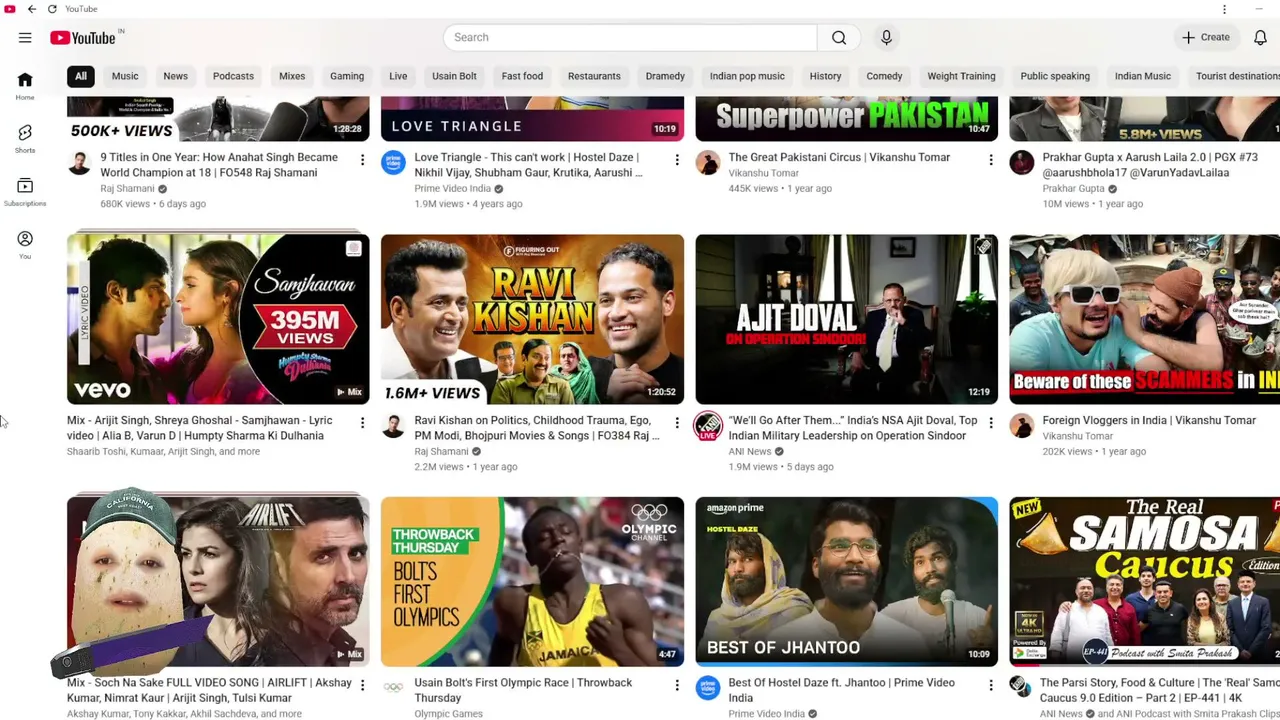1280x720 pixels.
Task: Open options for Samjhawan mix
Action: point(362,423)
